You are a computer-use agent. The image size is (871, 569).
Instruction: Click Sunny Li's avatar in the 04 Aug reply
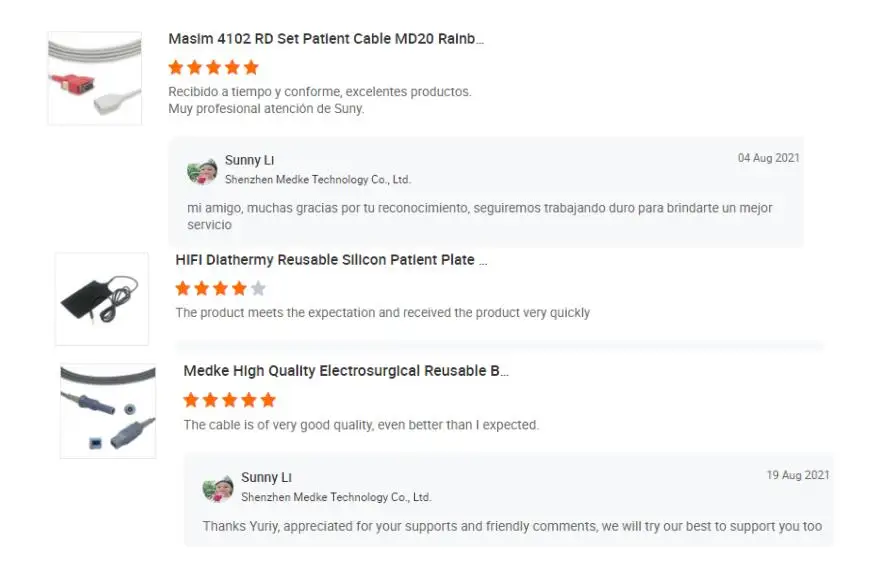202,171
